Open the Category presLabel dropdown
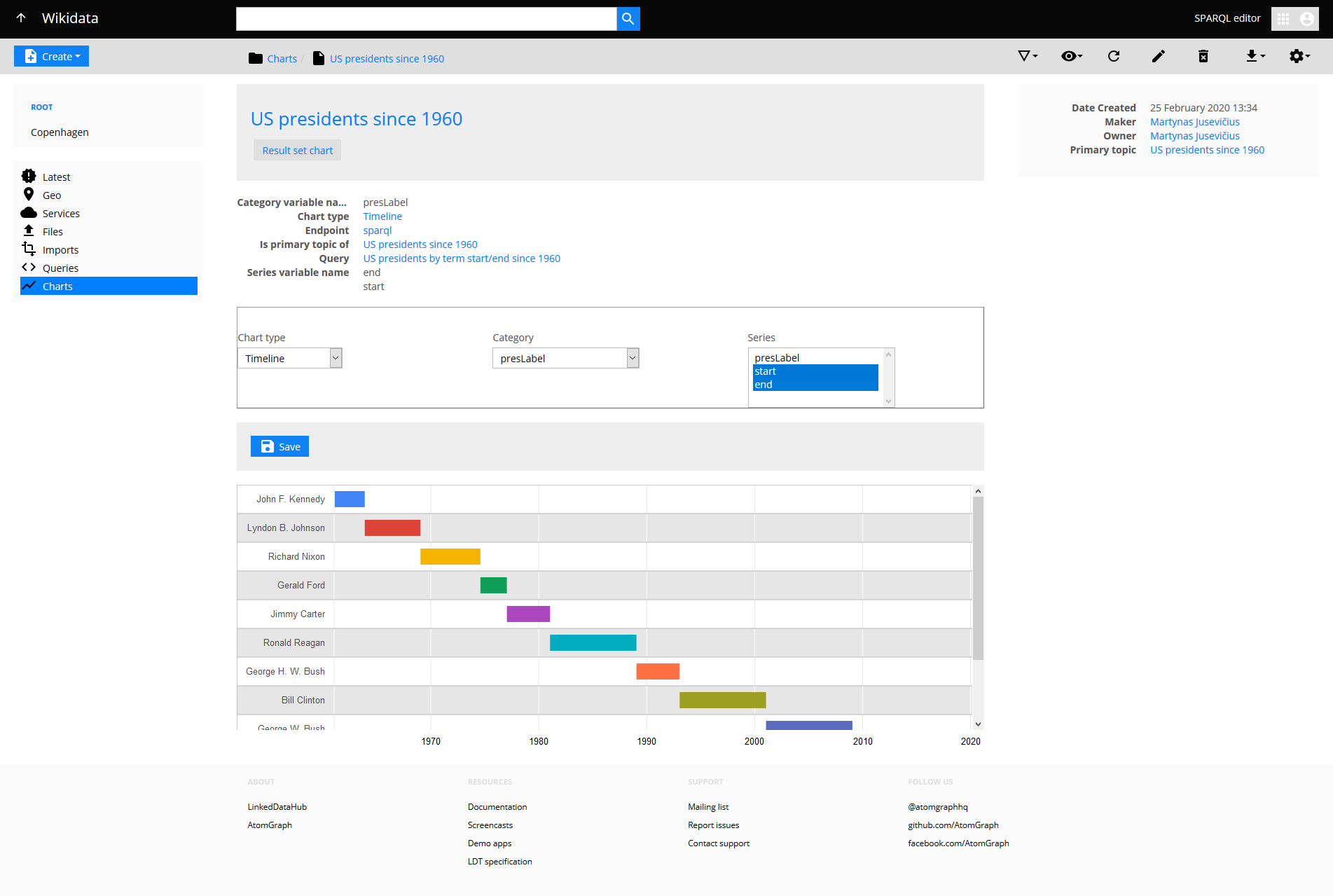Viewport: 1333px width, 896px height. (566, 358)
